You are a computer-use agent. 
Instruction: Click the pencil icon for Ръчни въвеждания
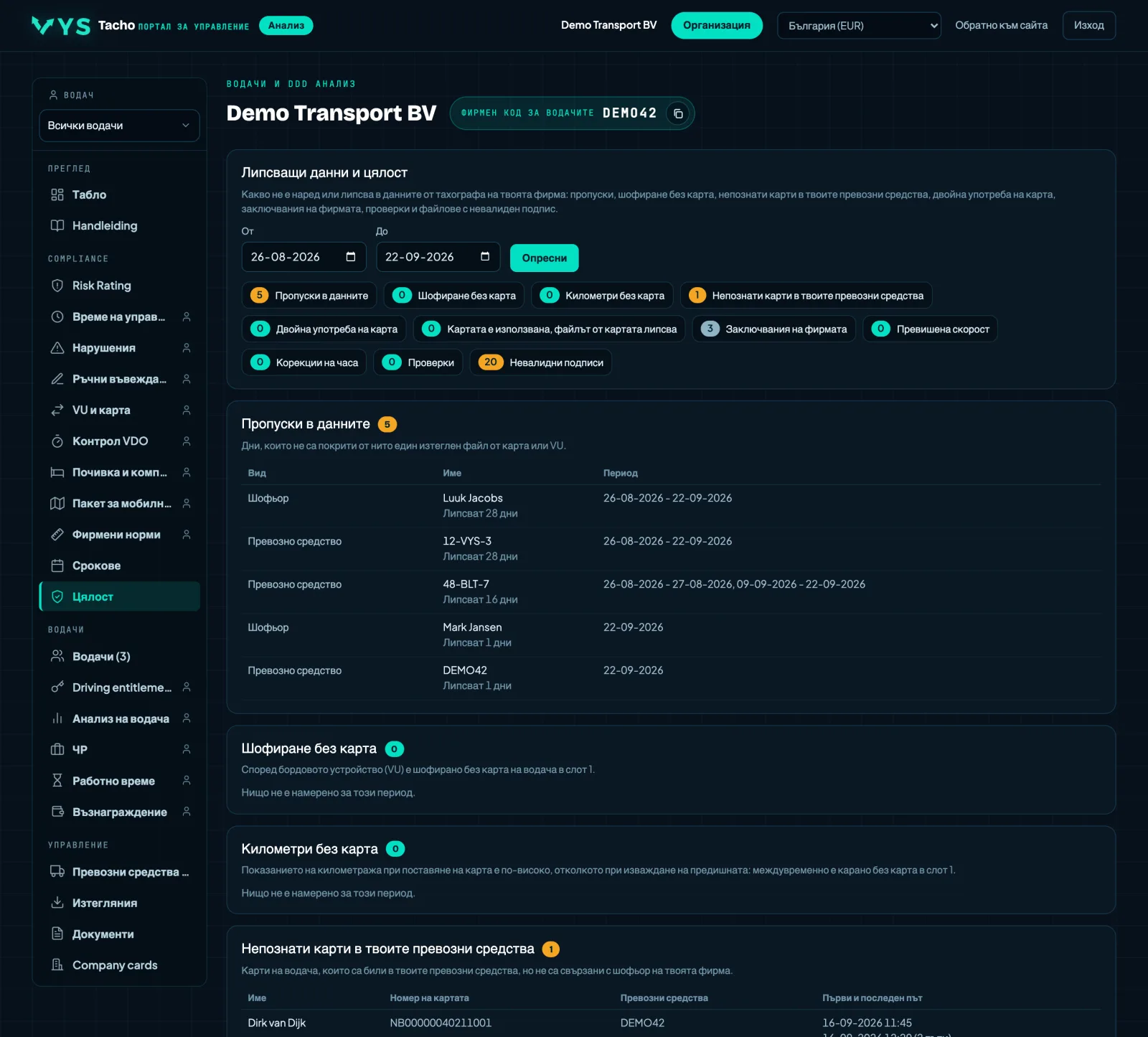click(57, 379)
